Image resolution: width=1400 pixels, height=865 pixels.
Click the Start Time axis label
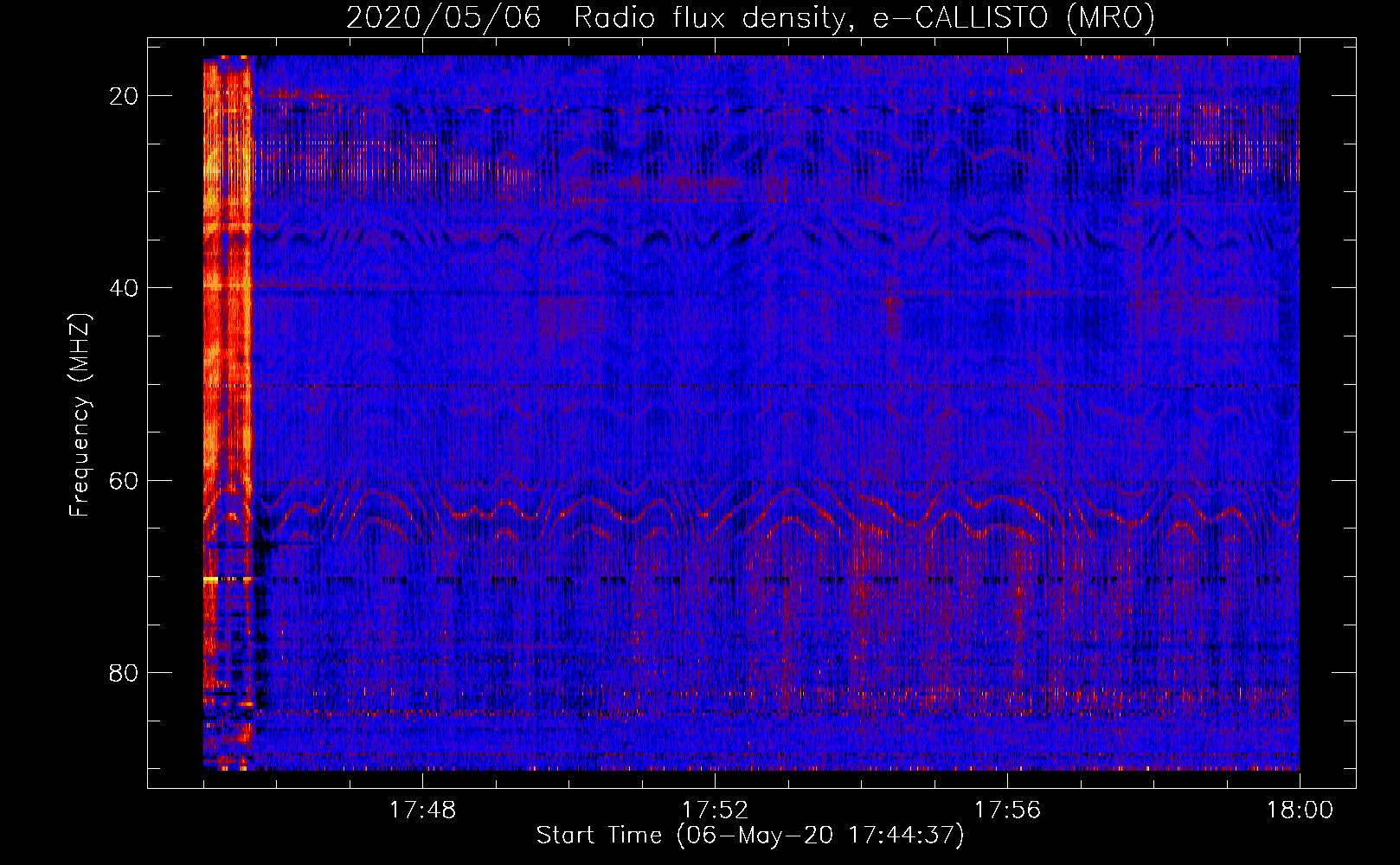(750, 835)
